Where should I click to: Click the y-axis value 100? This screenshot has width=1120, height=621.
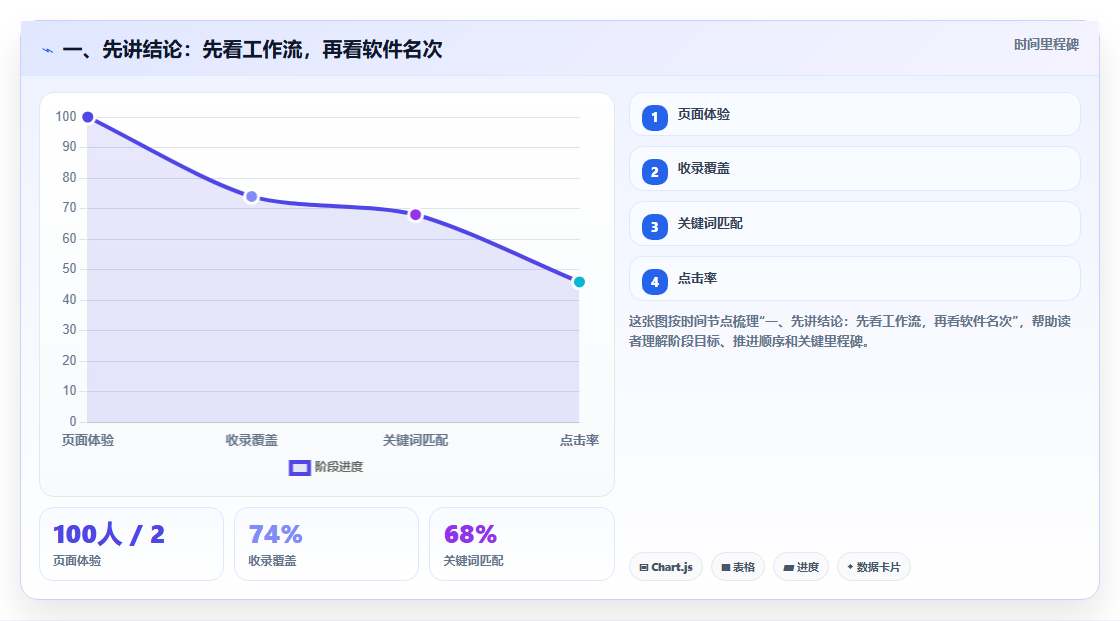[x=66, y=116]
